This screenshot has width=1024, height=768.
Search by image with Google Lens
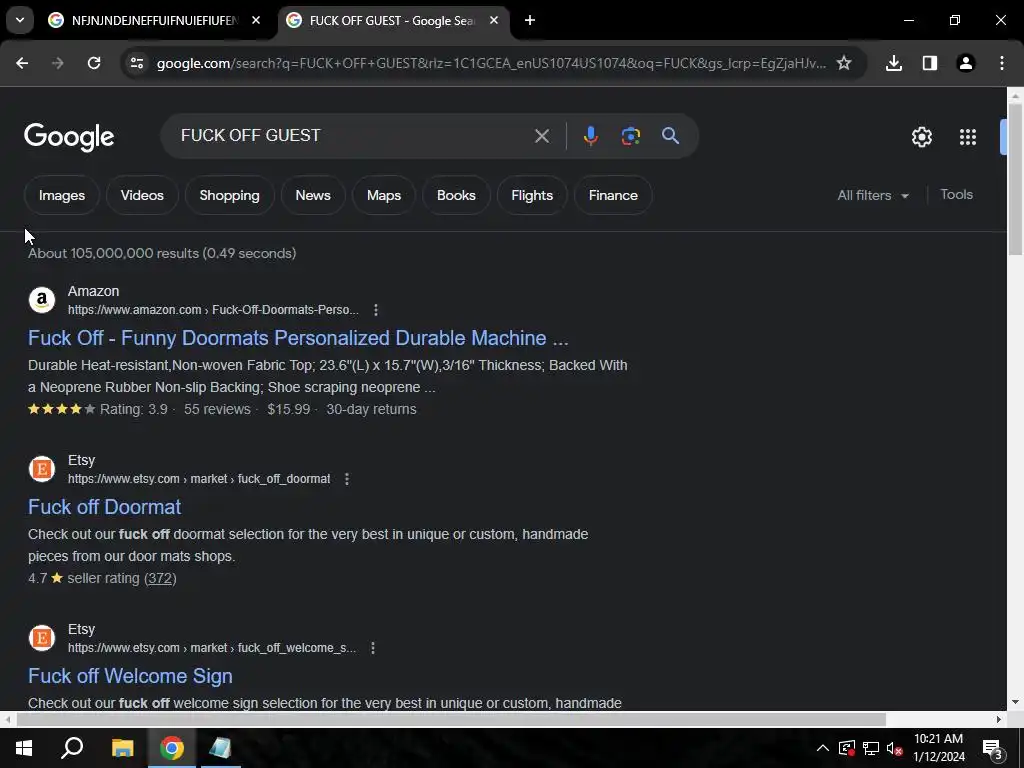click(x=630, y=136)
